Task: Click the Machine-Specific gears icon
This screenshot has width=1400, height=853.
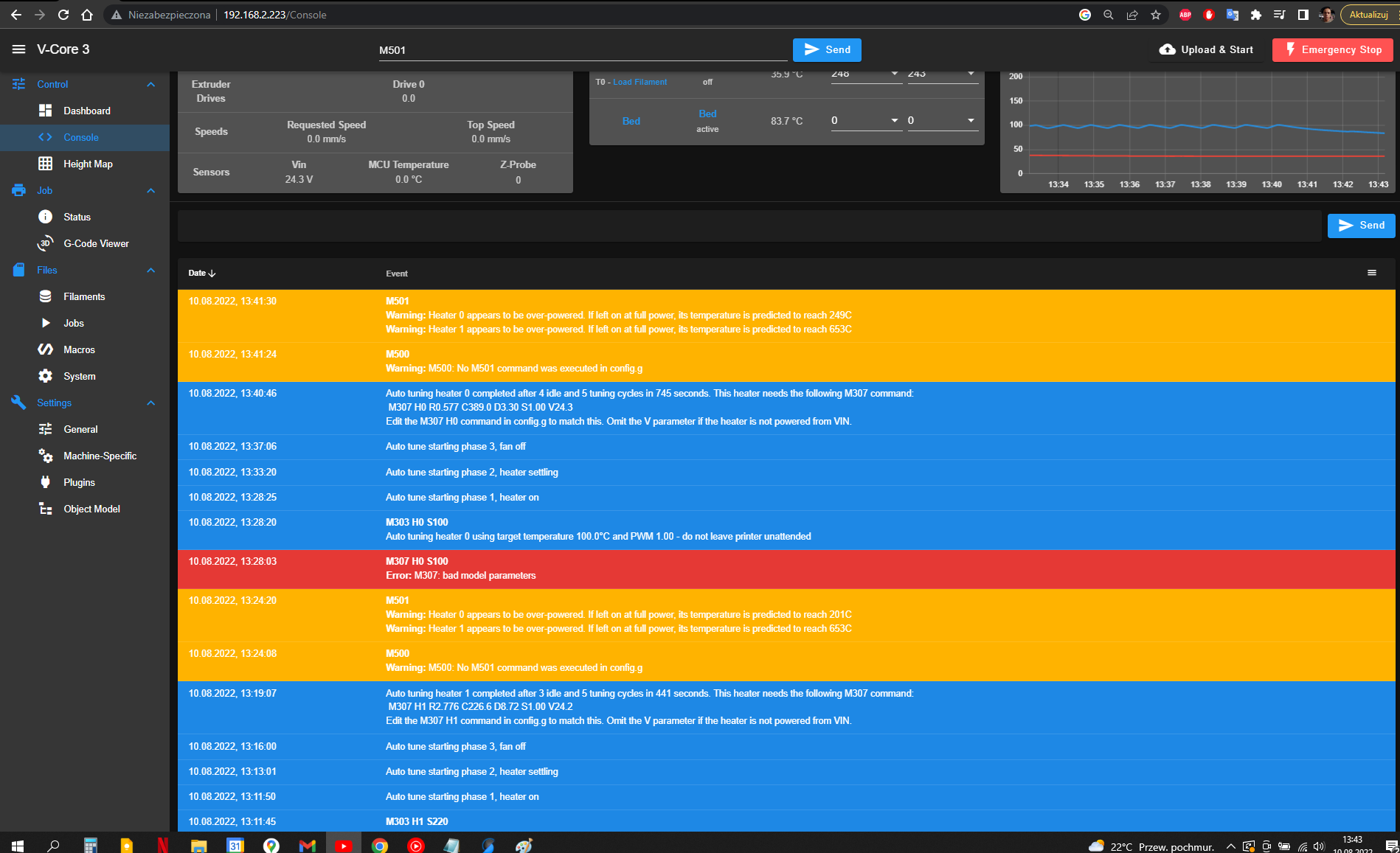Action: (x=45, y=456)
